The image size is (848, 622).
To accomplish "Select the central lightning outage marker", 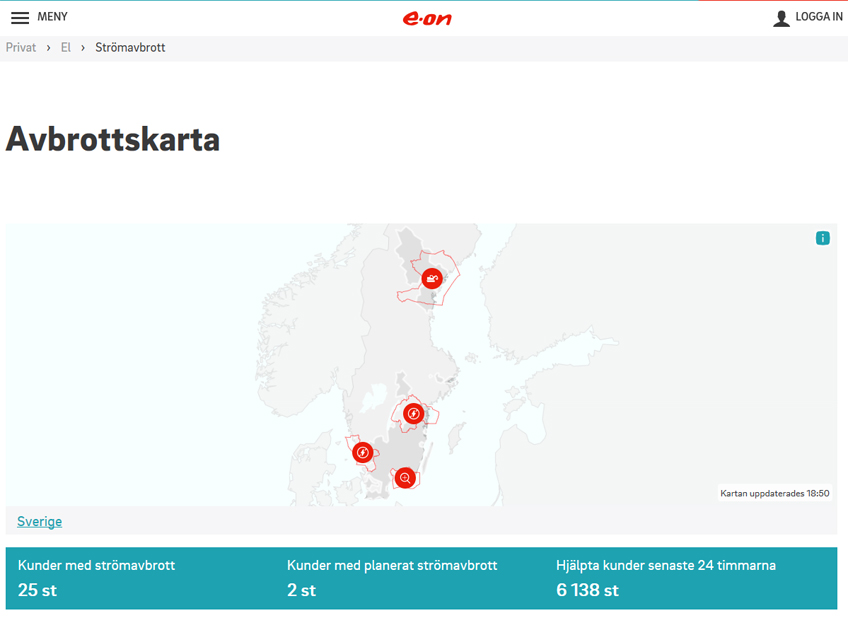I will pos(414,414).
